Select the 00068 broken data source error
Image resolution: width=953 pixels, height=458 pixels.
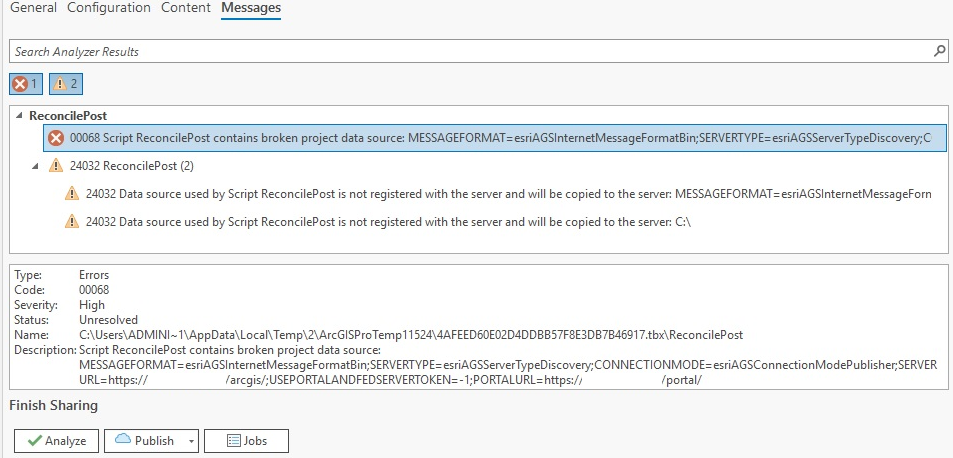[x=495, y=138]
